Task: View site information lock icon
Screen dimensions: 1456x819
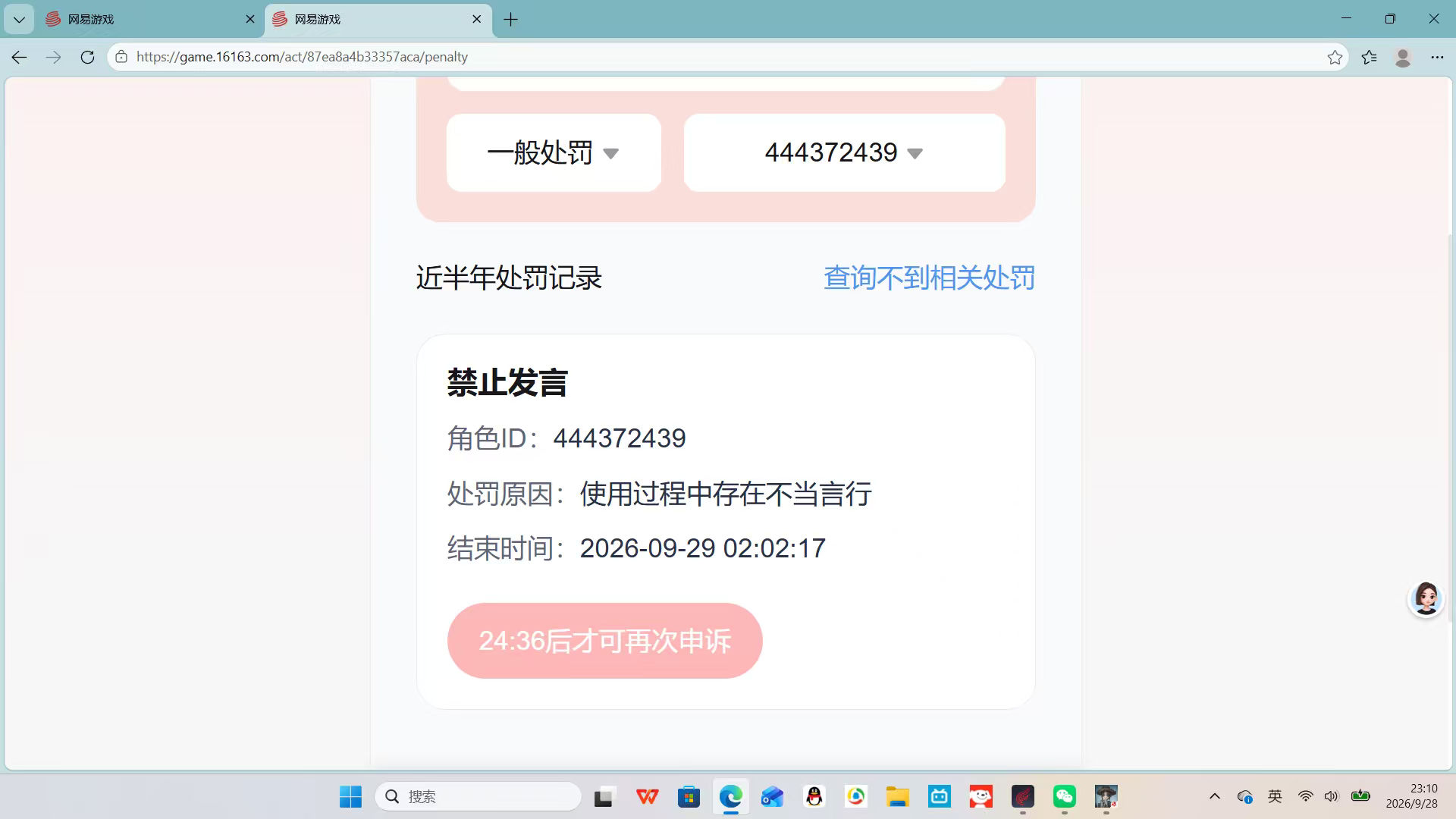Action: pos(121,57)
